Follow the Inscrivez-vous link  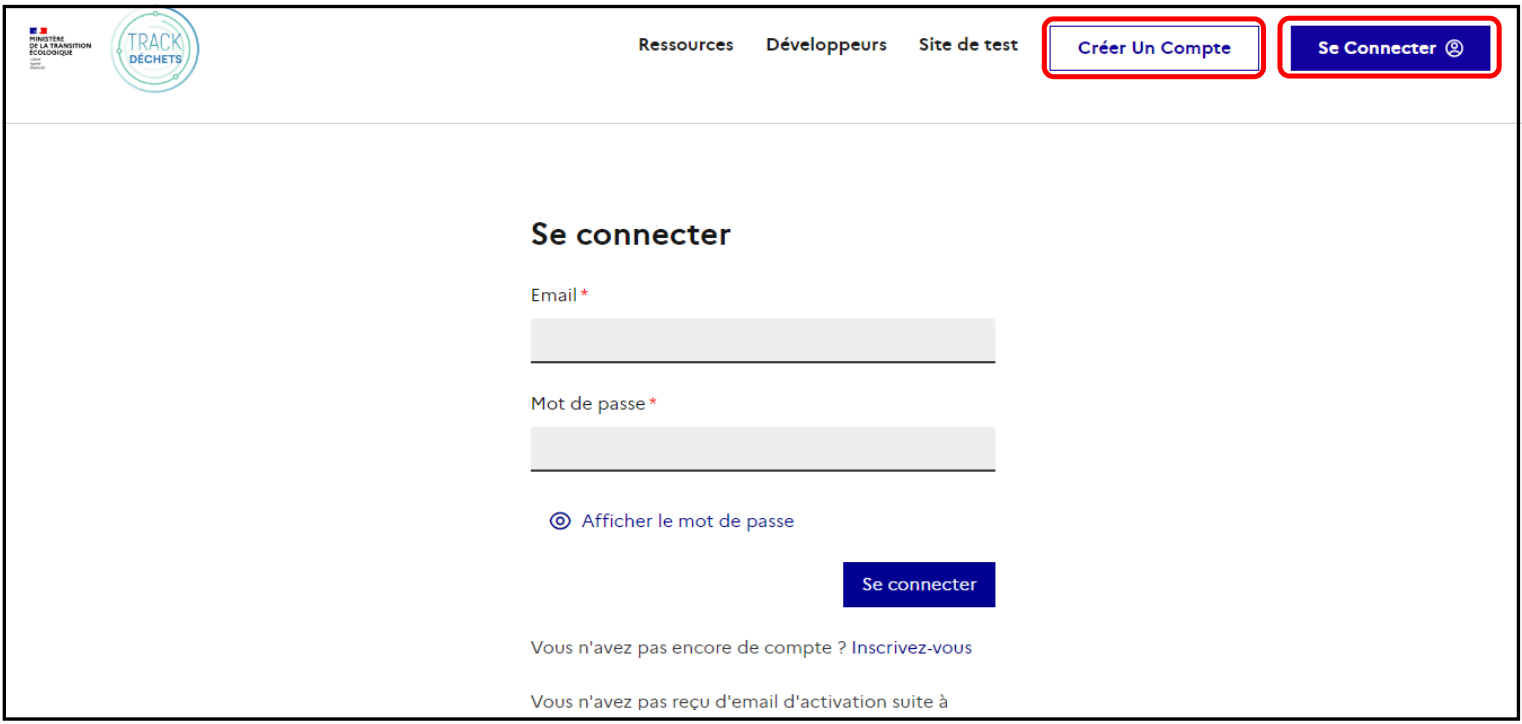tap(912, 648)
